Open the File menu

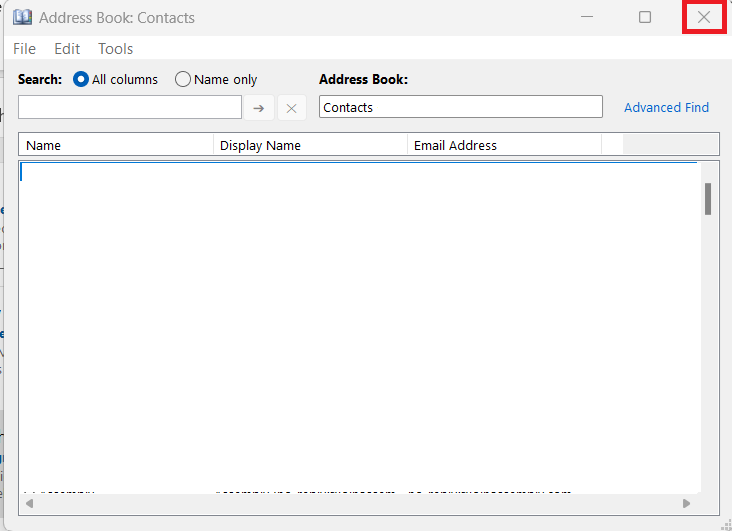tap(24, 49)
